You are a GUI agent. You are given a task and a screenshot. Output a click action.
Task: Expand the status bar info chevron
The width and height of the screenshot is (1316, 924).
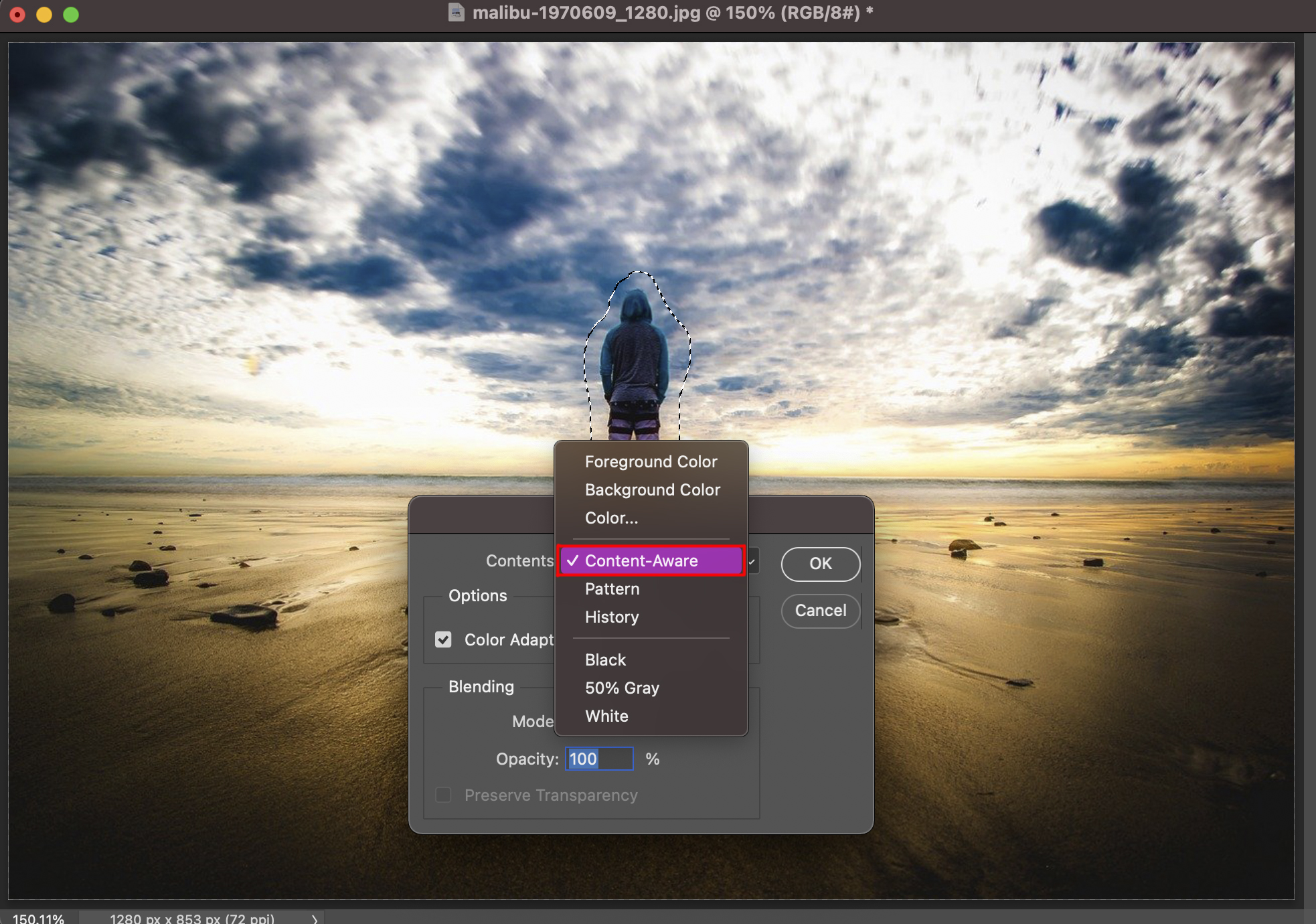click(314, 919)
